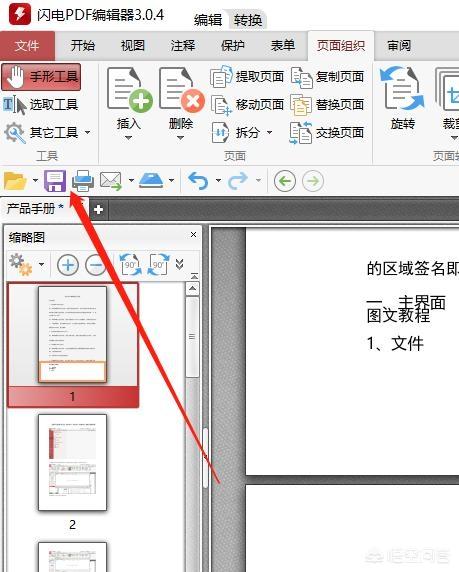Choose the Select tool (选取工具)
The image size is (459, 572).
point(41,105)
